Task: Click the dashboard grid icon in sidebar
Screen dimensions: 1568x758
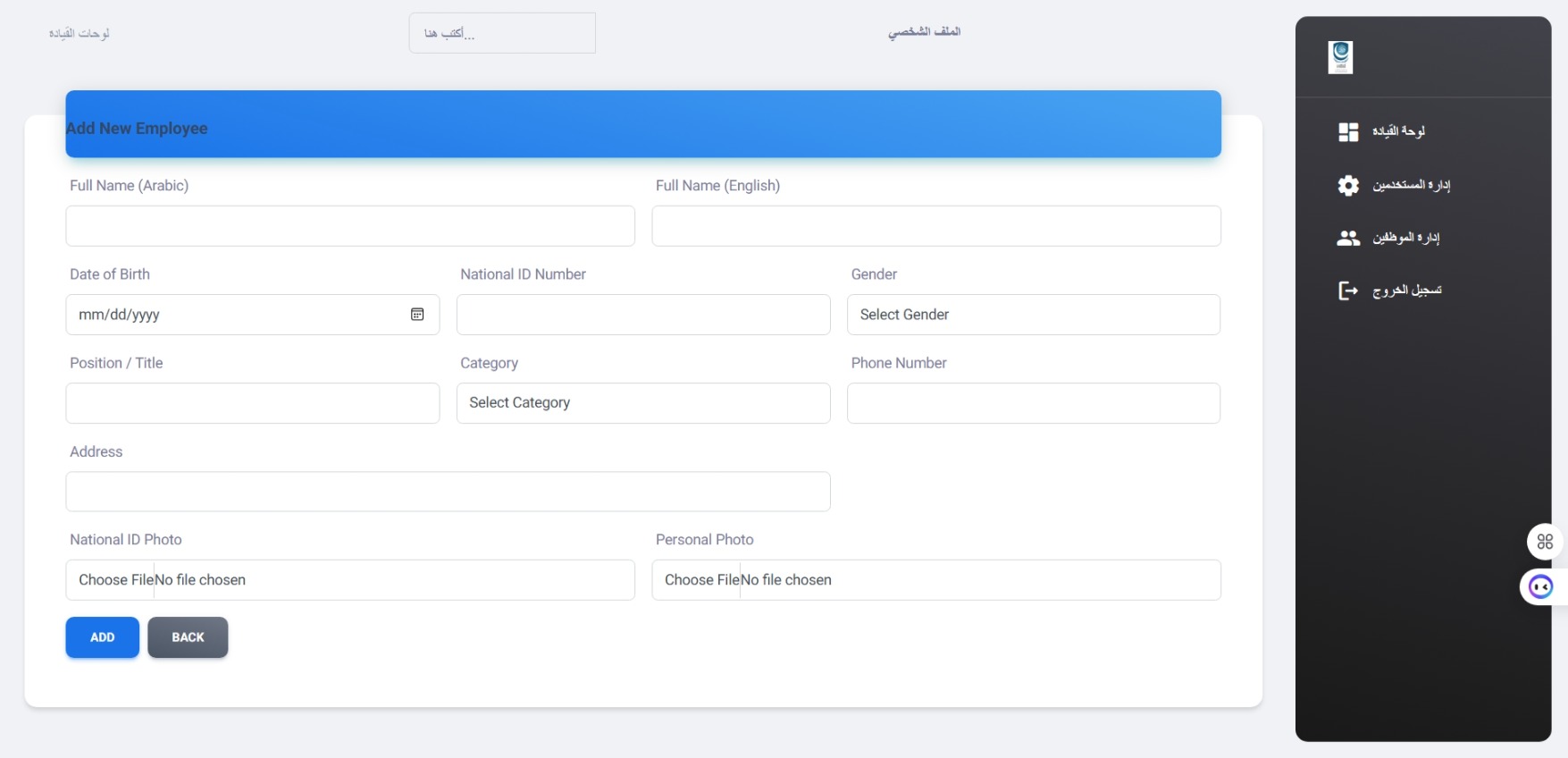Action: 1347,132
